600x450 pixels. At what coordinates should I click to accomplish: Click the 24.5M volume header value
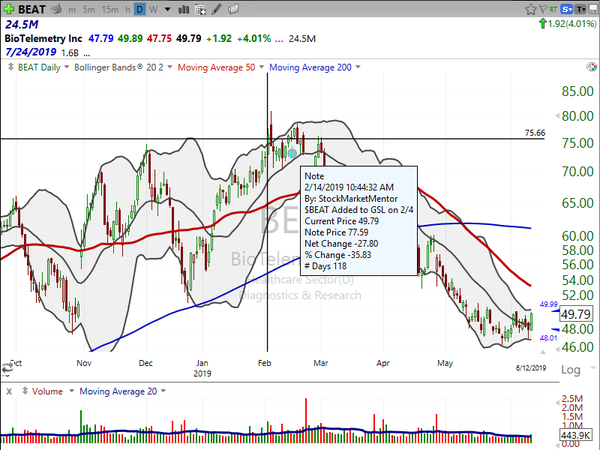(21, 24)
